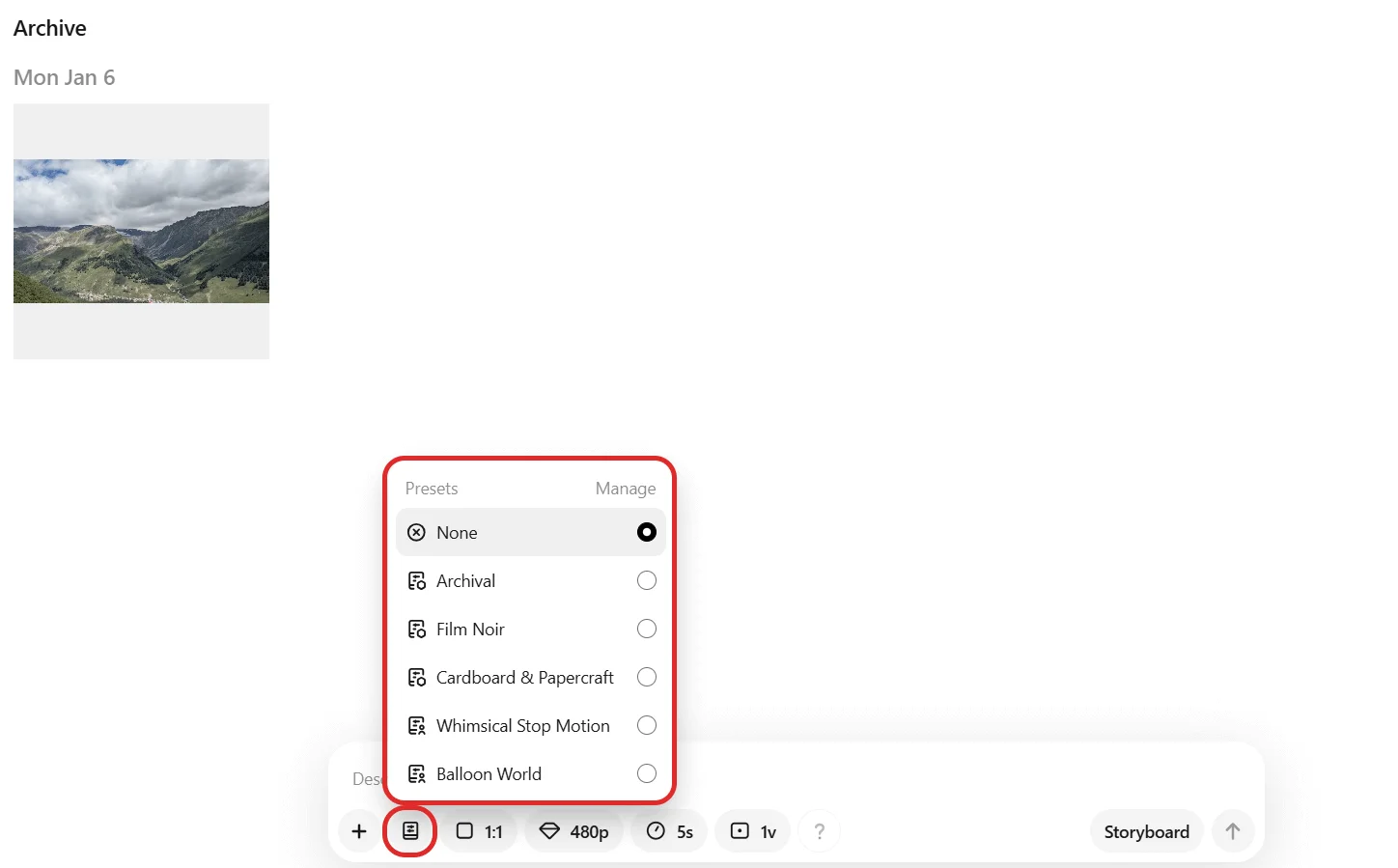1398x868 pixels.
Task: Select the Balloon World radio button
Action: click(647, 773)
